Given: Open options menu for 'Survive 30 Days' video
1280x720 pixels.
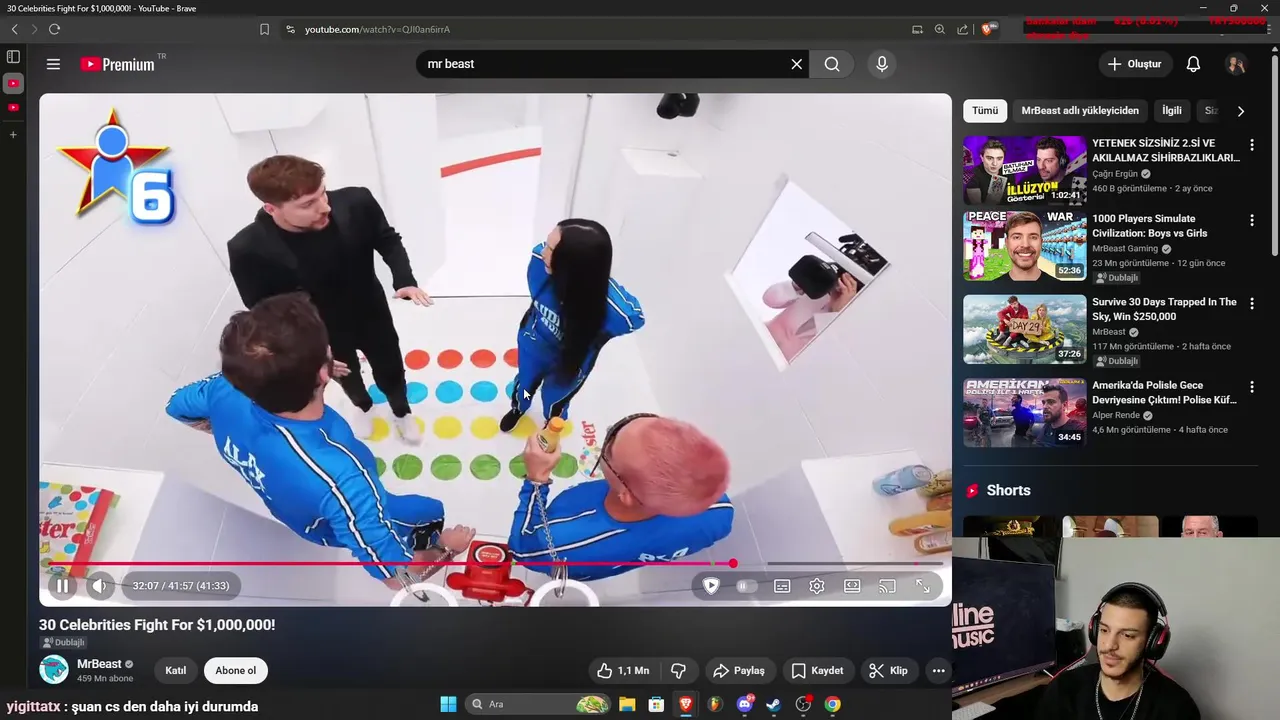Looking at the screenshot, I should [x=1251, y=303].
